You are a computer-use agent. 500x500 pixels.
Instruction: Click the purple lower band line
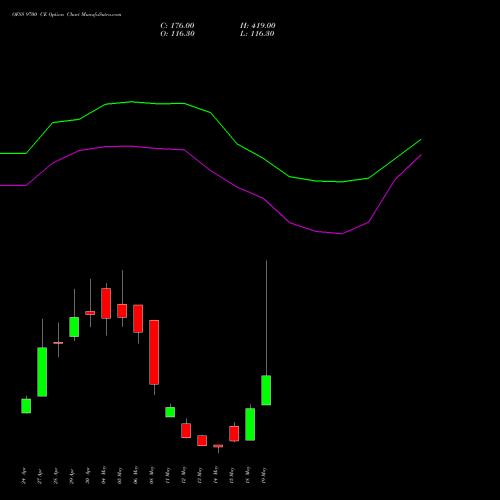[x=211, y=171]
